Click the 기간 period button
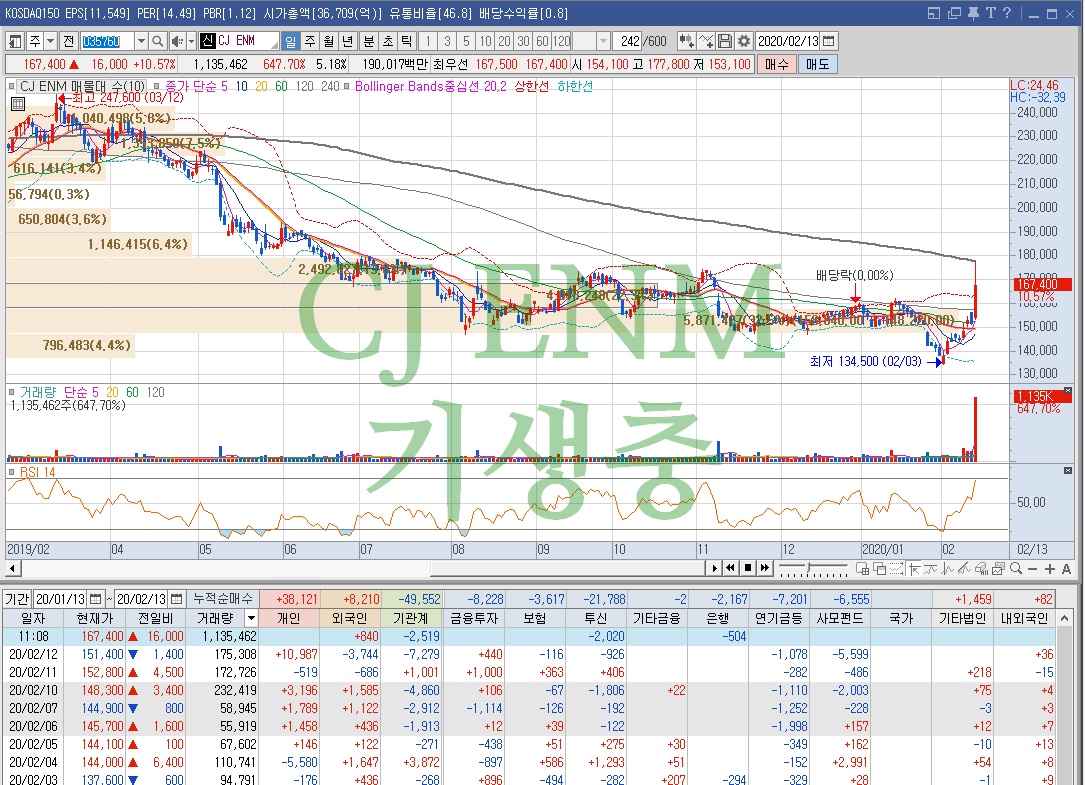Screen dimensions: 1085x785 pos(17,599)
